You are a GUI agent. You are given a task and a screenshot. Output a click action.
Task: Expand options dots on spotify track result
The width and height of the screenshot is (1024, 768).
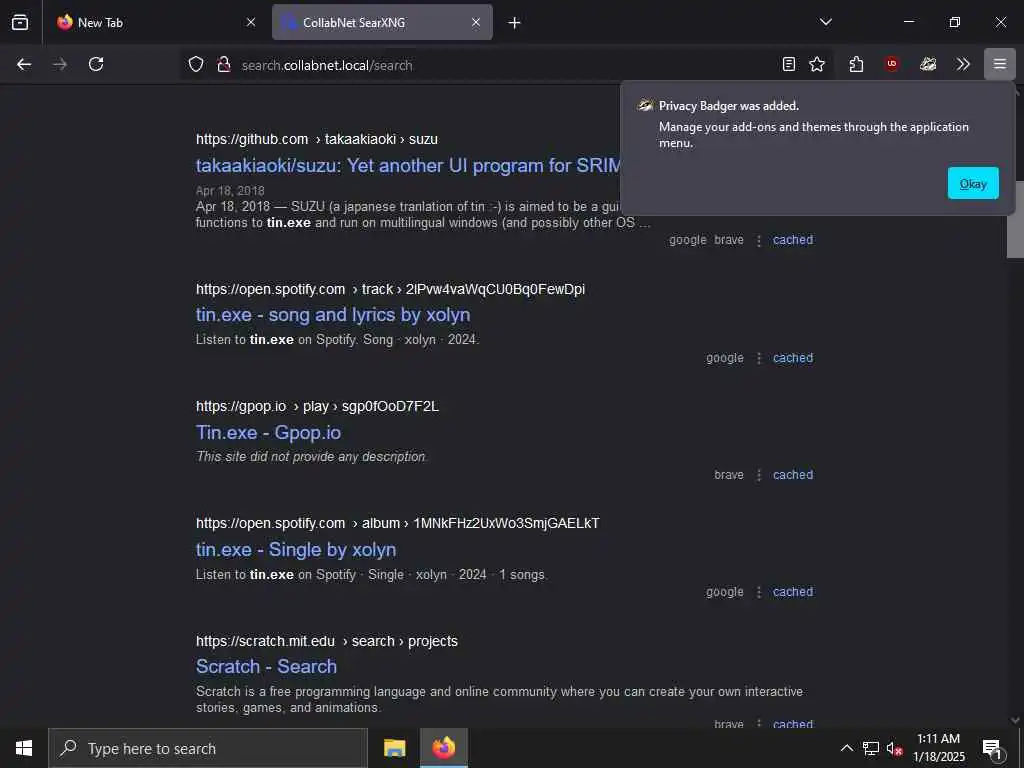(x=759, y=359)
